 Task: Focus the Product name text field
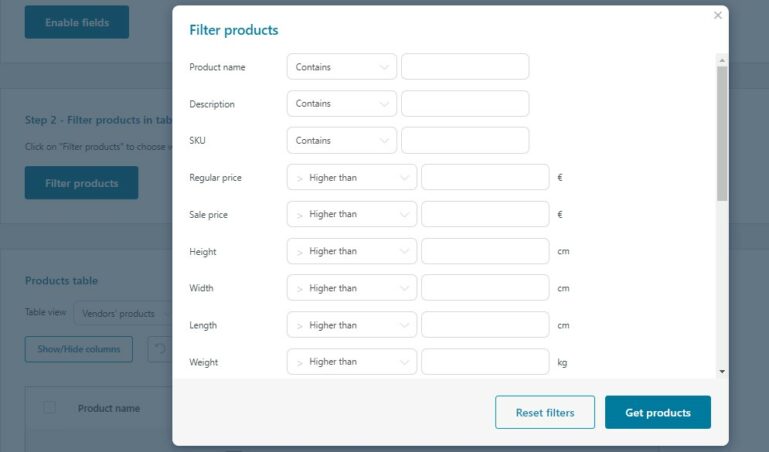click(465, 67)
